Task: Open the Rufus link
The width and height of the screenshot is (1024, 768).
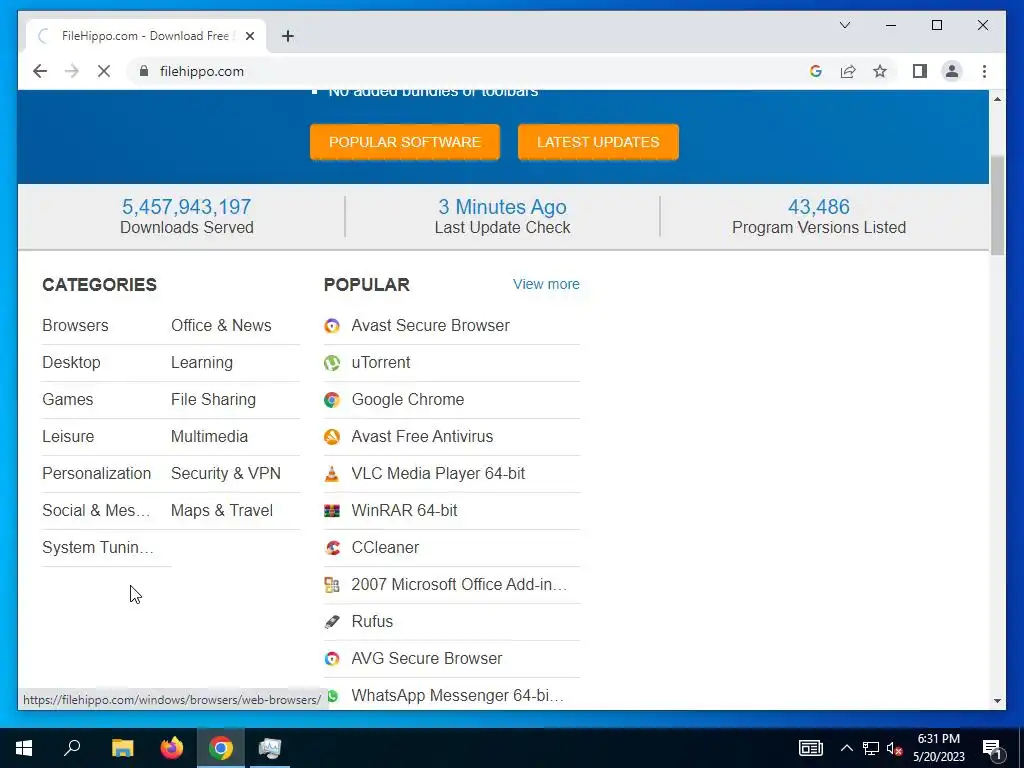Action: [x=372, y=621]
